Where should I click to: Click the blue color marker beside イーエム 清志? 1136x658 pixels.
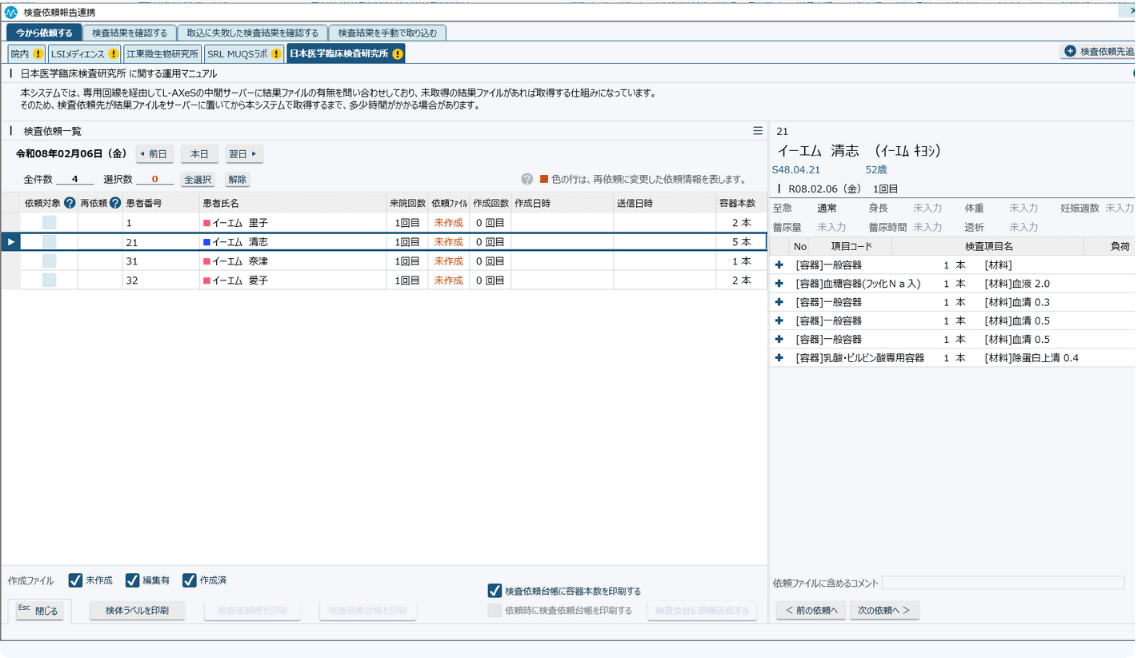[206, 242]
